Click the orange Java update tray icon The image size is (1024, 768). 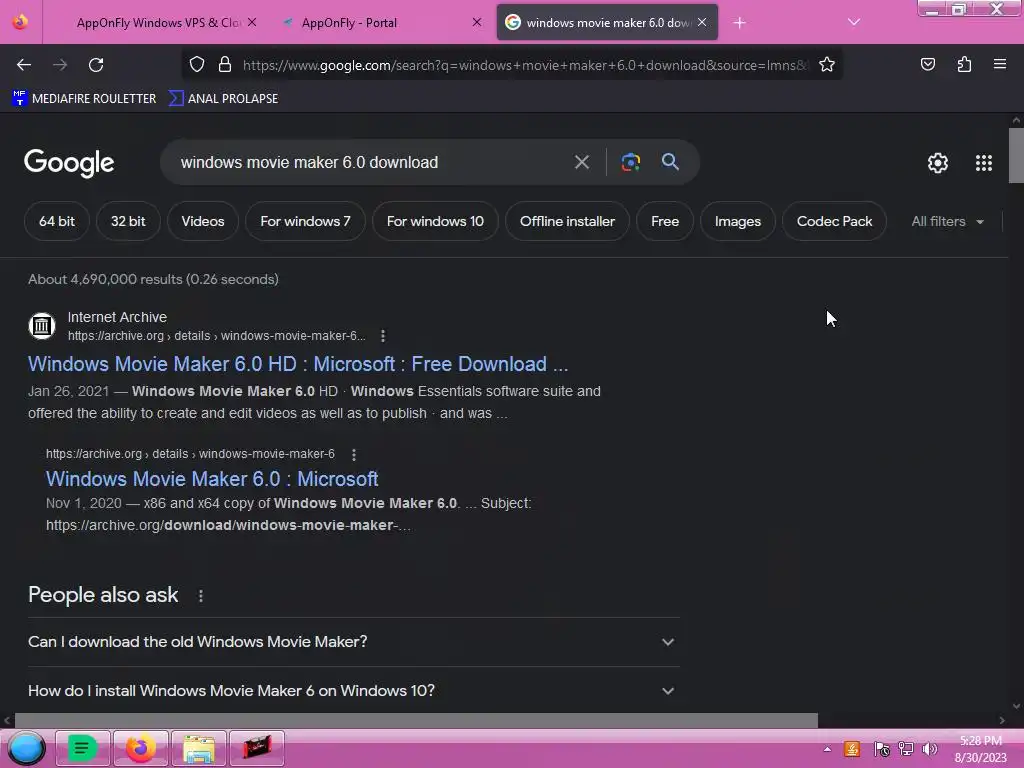click(x=852, y=749)
